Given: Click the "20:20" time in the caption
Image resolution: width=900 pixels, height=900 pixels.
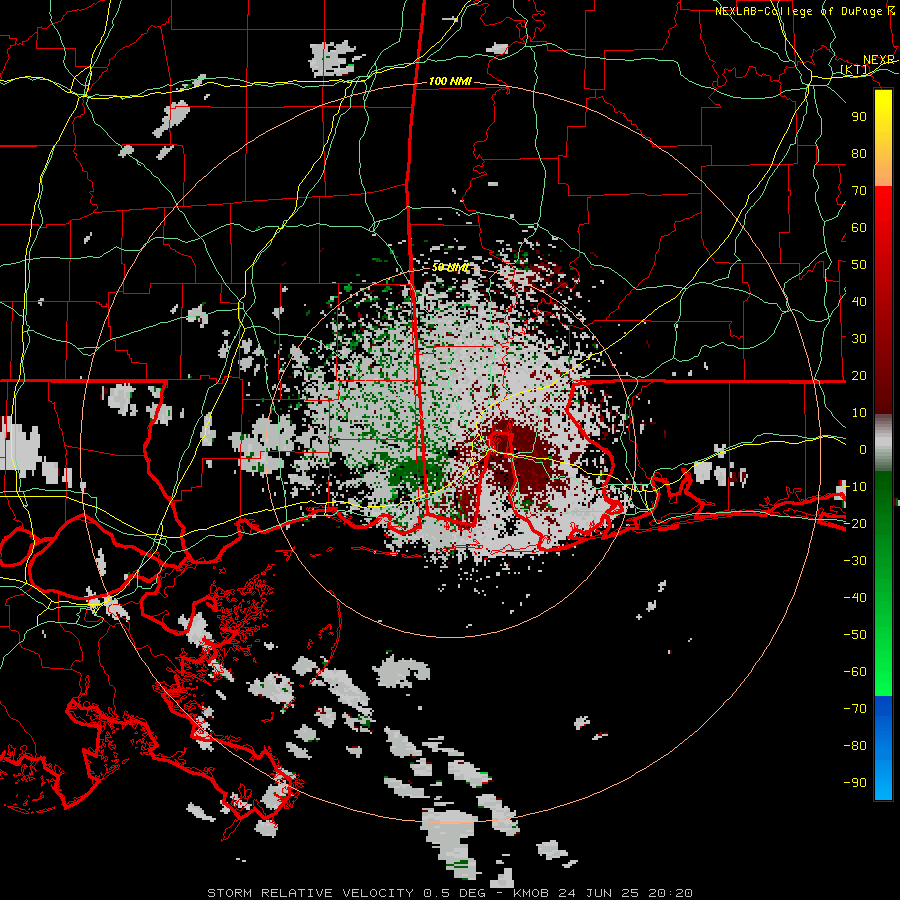Looking at the screenshot, I should [x=670, y=893].
